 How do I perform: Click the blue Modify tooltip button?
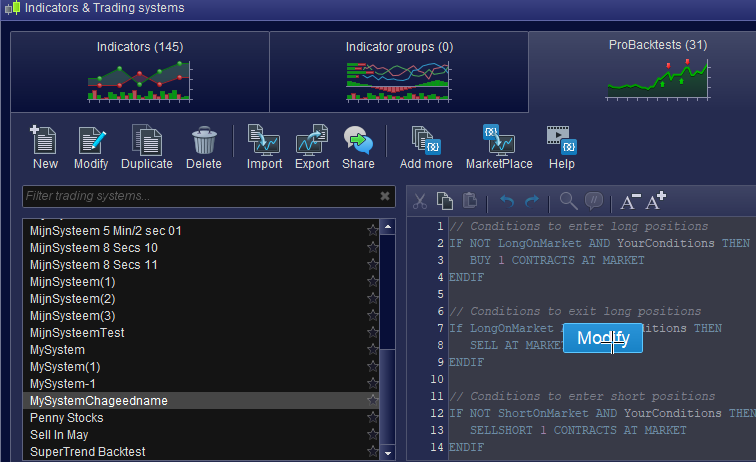(x=603, y=338)
